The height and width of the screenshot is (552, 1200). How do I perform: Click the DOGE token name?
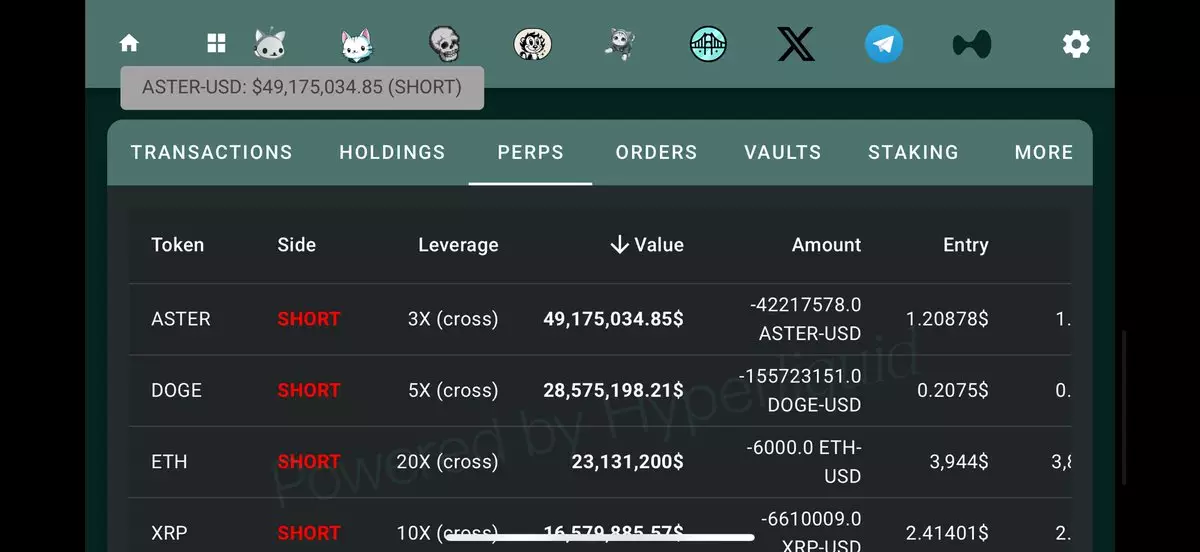(176, 390)
